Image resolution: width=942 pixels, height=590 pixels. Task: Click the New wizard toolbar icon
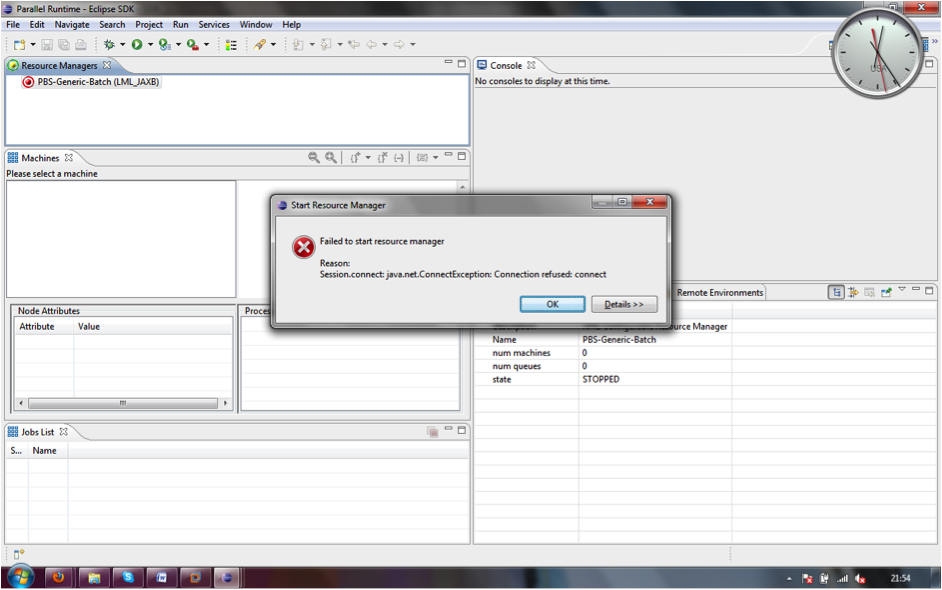pos(19,44)
